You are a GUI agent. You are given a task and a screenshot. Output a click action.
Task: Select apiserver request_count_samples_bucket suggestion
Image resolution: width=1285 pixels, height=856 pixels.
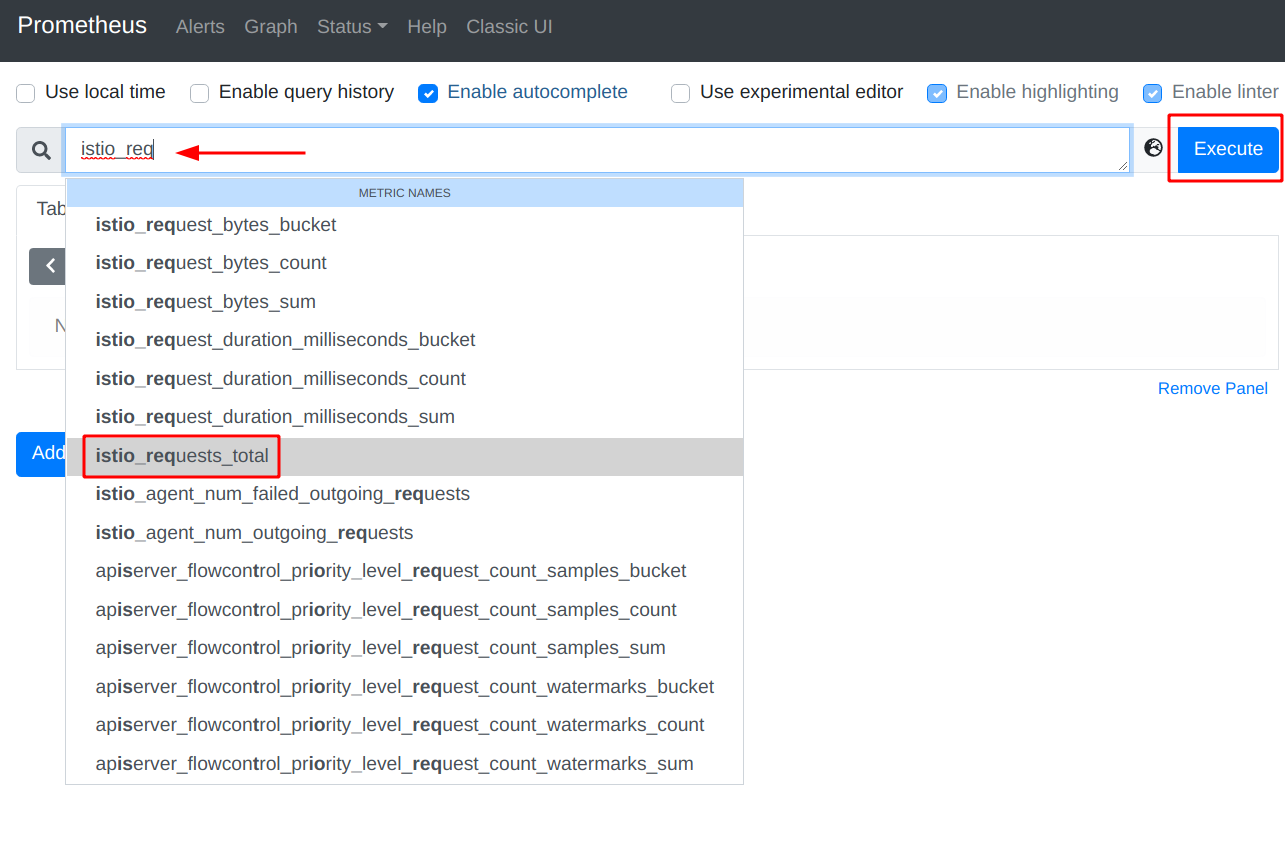tap(404, 571)
